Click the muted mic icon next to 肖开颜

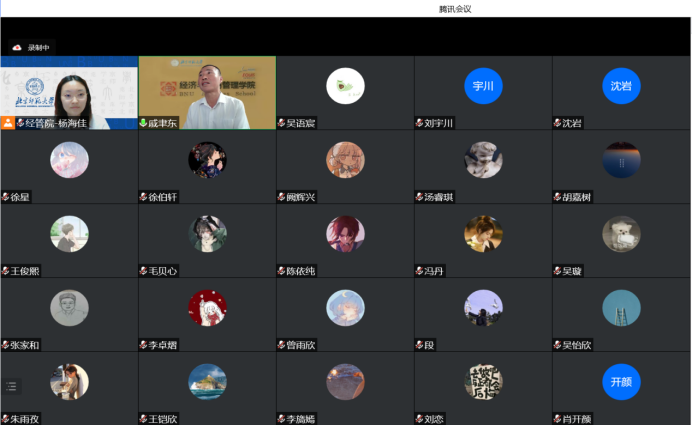pos(557,419)
